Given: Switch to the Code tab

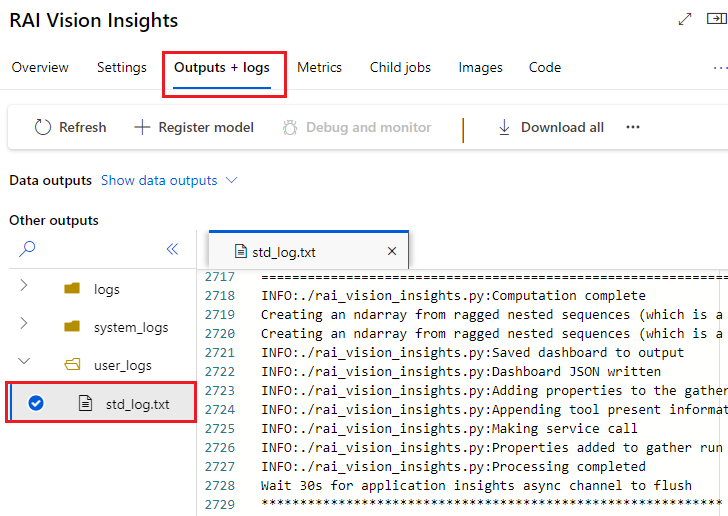Looking at the screenshot, I should click(545, 68).
